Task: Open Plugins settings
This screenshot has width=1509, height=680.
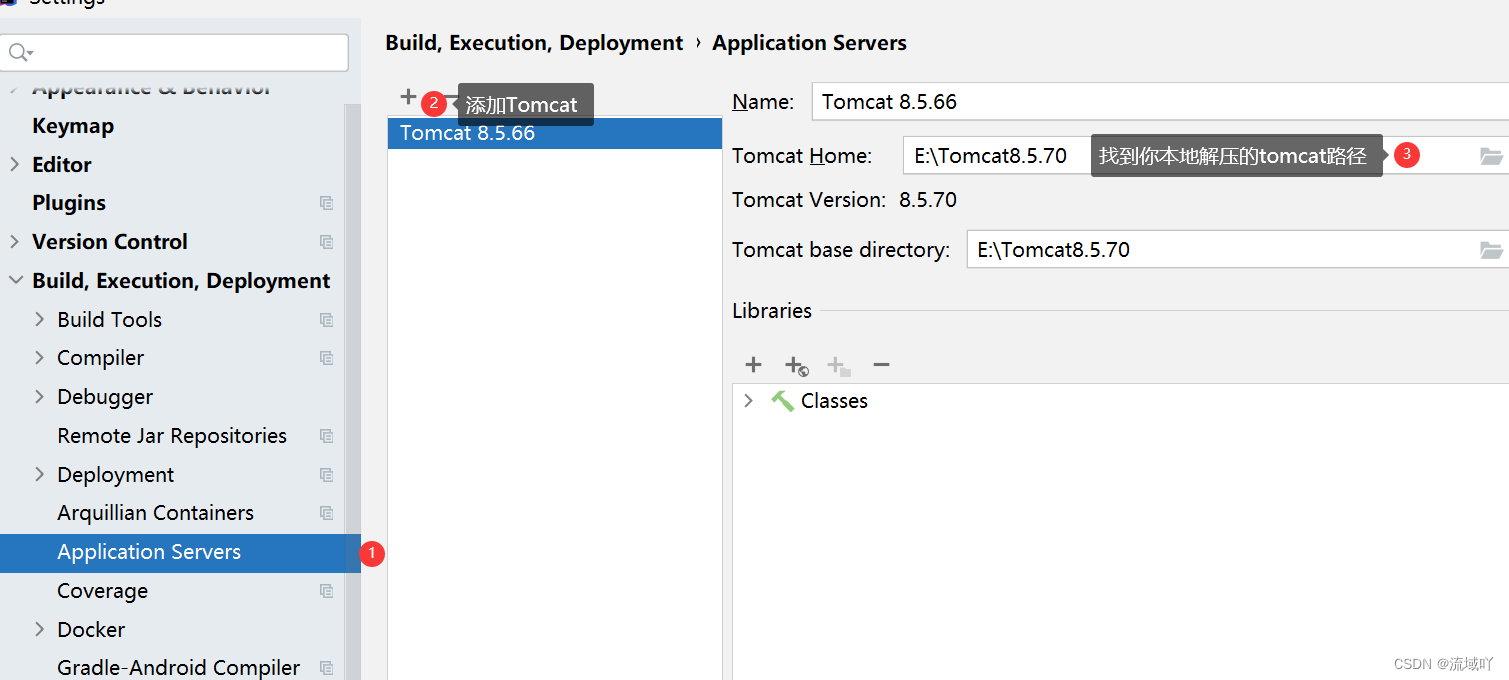Action: [69, 203]
